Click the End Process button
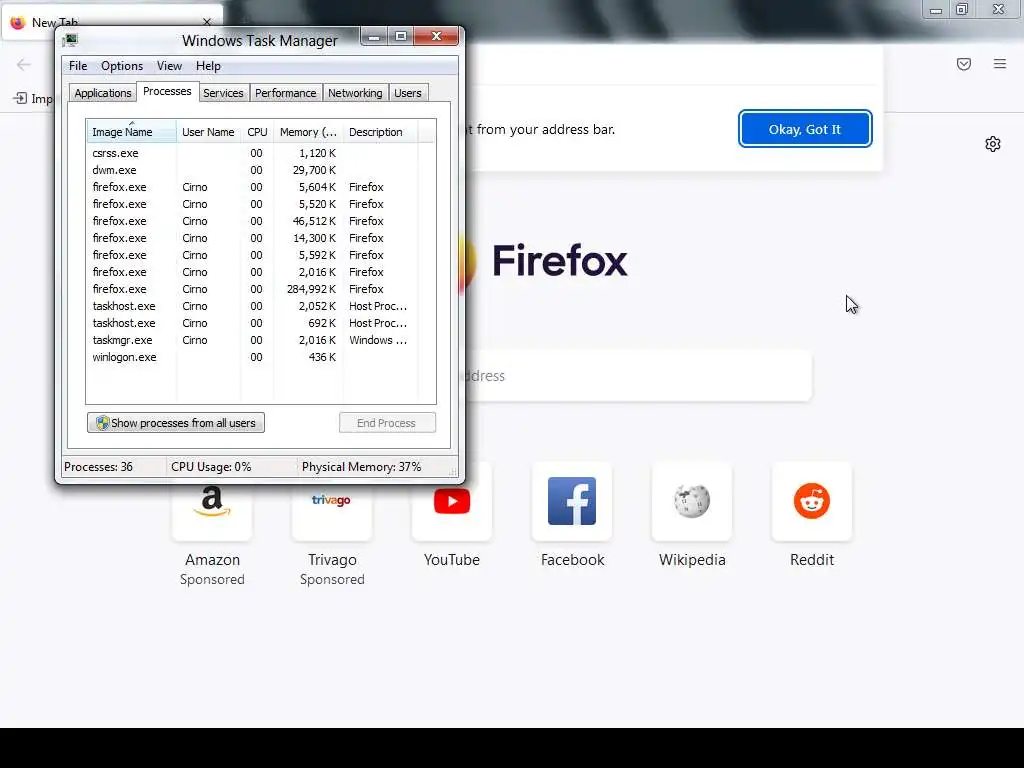The width and height of the screenshot is (1024, 768). tap(387, 423)
